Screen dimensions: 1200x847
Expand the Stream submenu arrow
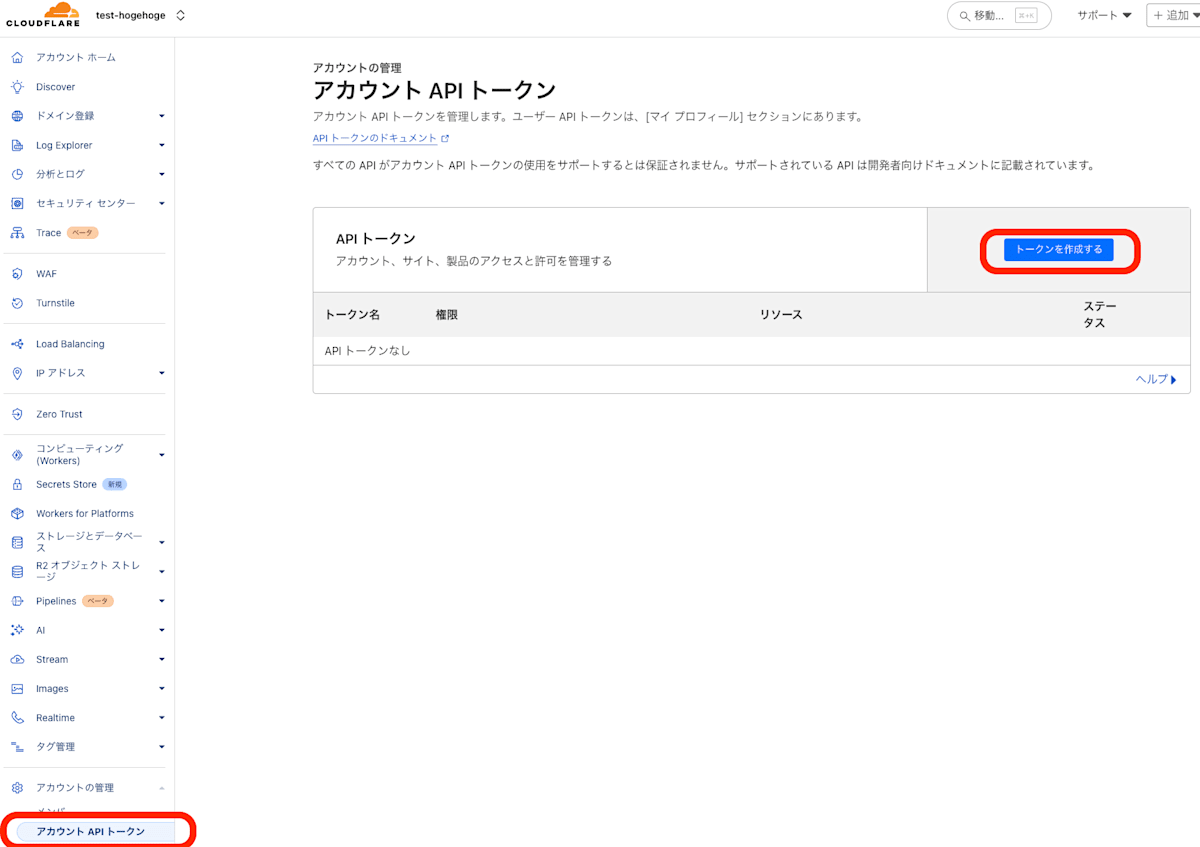162,659
